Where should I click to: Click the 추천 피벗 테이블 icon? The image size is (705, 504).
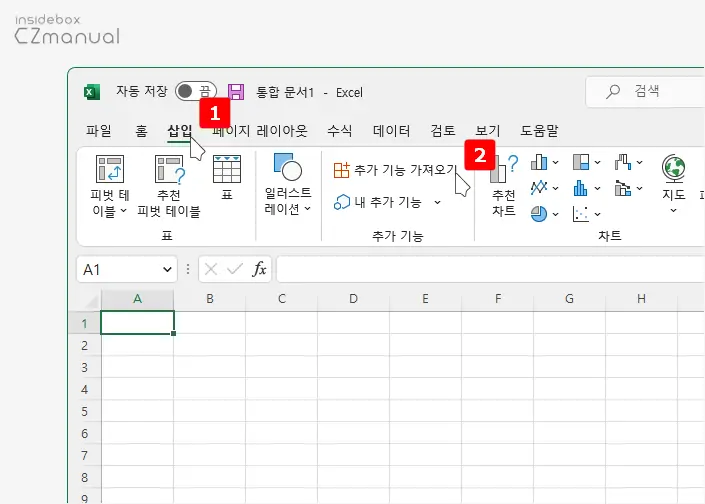(169, 169)
